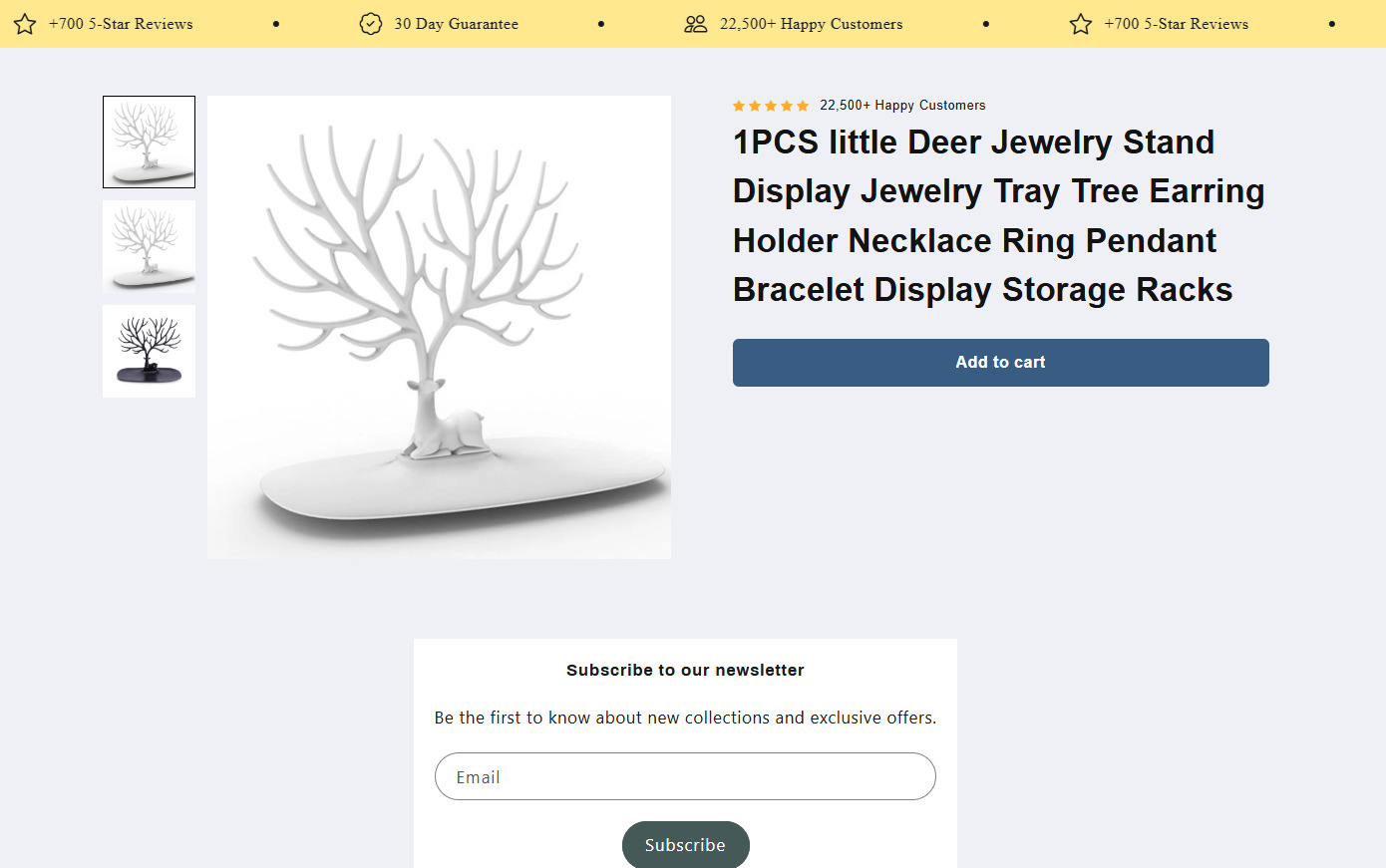
Task: Click the 30 Day Guarantee badge icon
Action: [371, 24]
